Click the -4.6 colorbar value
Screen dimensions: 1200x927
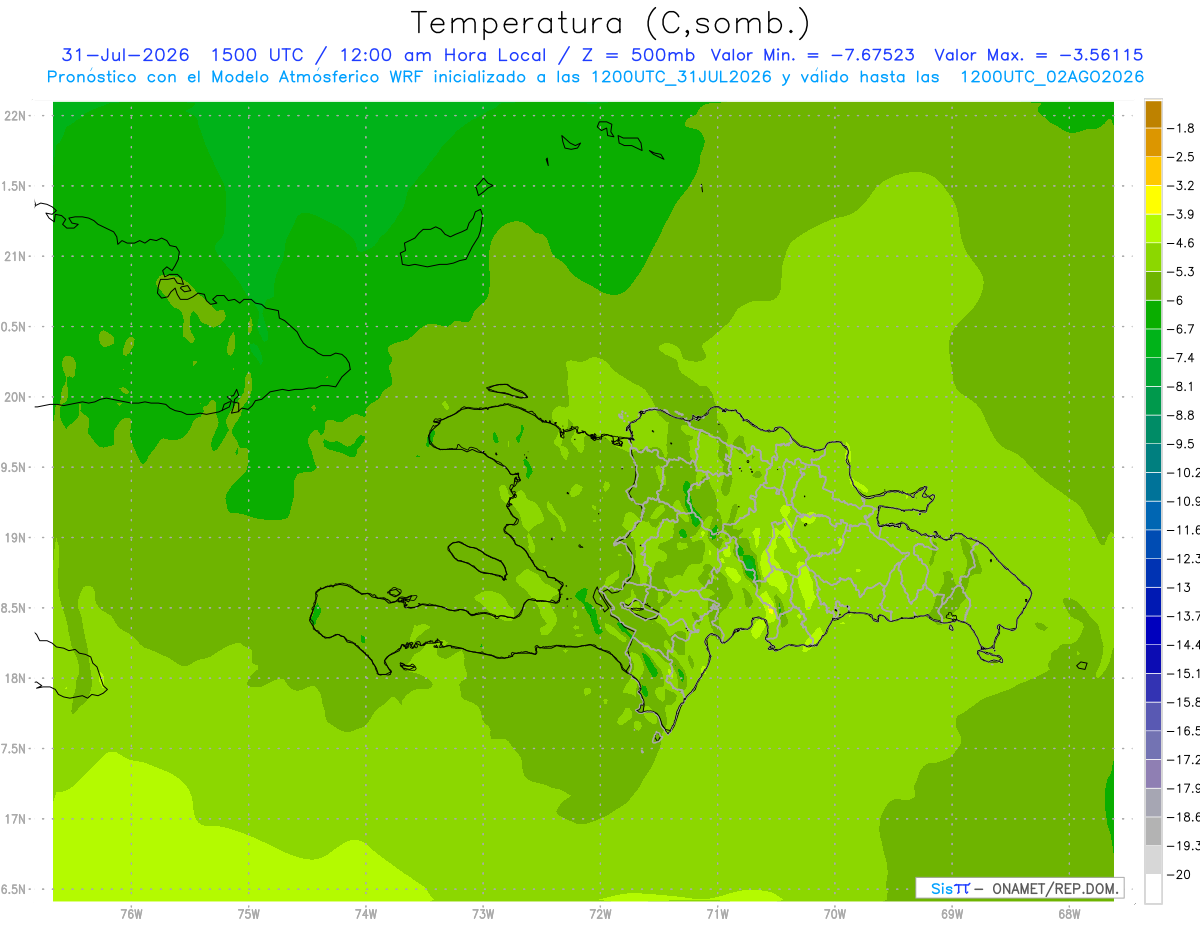tap(1182, 243)
